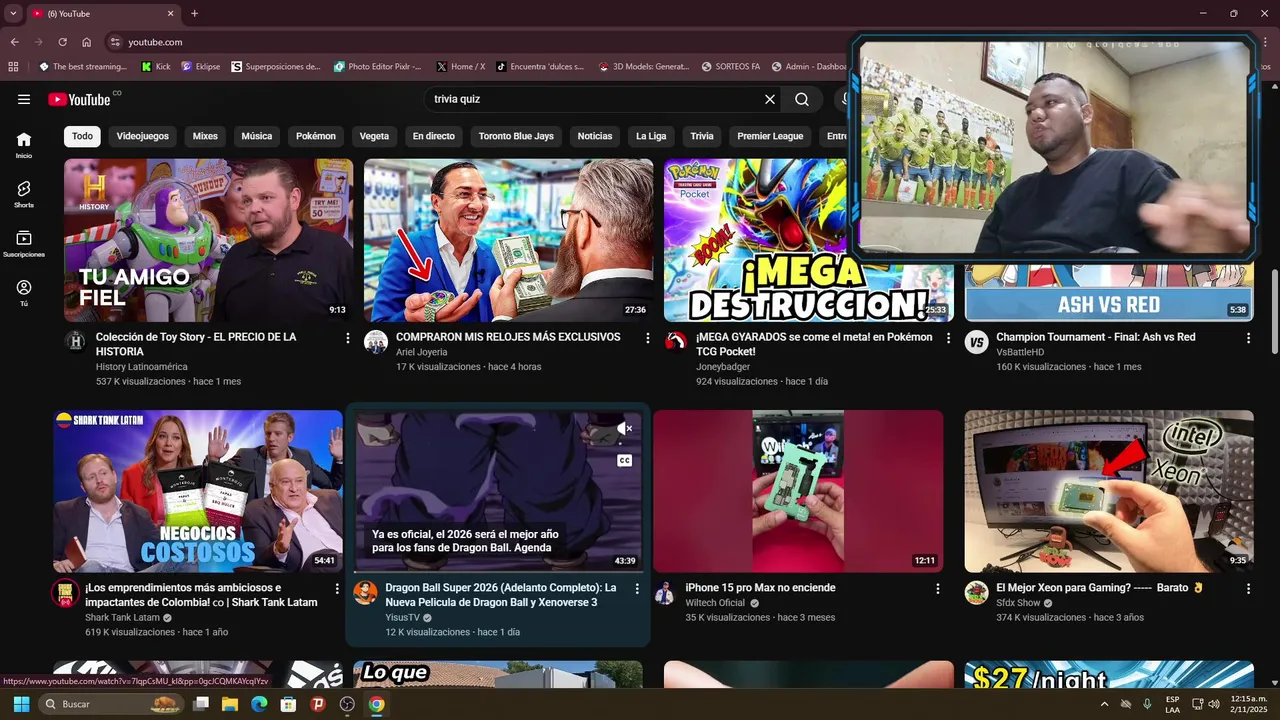Open Suscripciones in the sidebar
Viewport: 1280px width, 720px height.
(x=24, y=243)
